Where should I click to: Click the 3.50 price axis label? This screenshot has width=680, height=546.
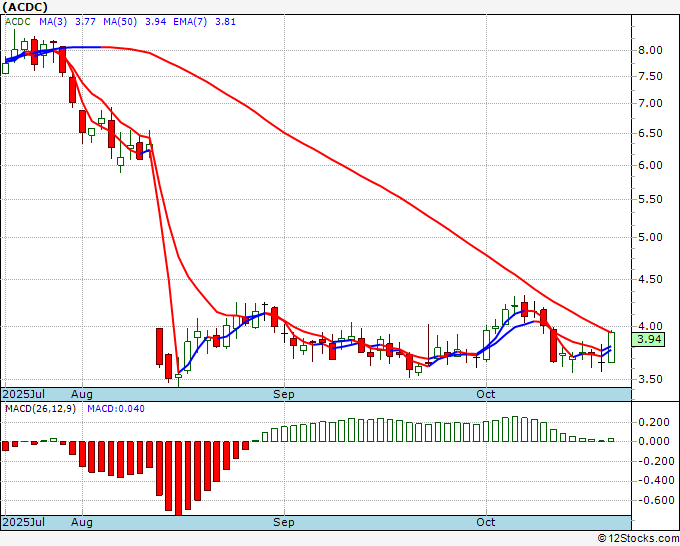650,379
